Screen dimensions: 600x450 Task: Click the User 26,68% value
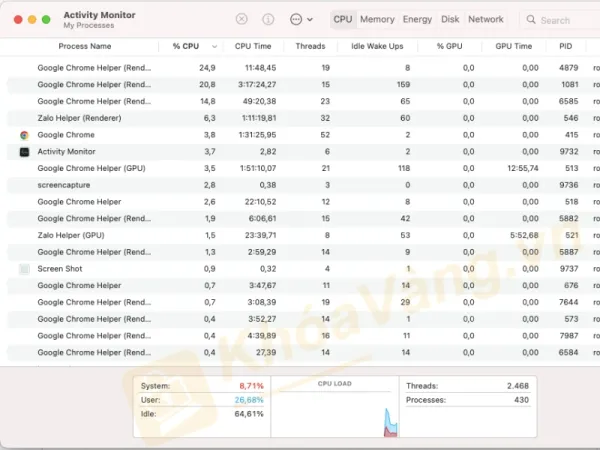[249, 400]
